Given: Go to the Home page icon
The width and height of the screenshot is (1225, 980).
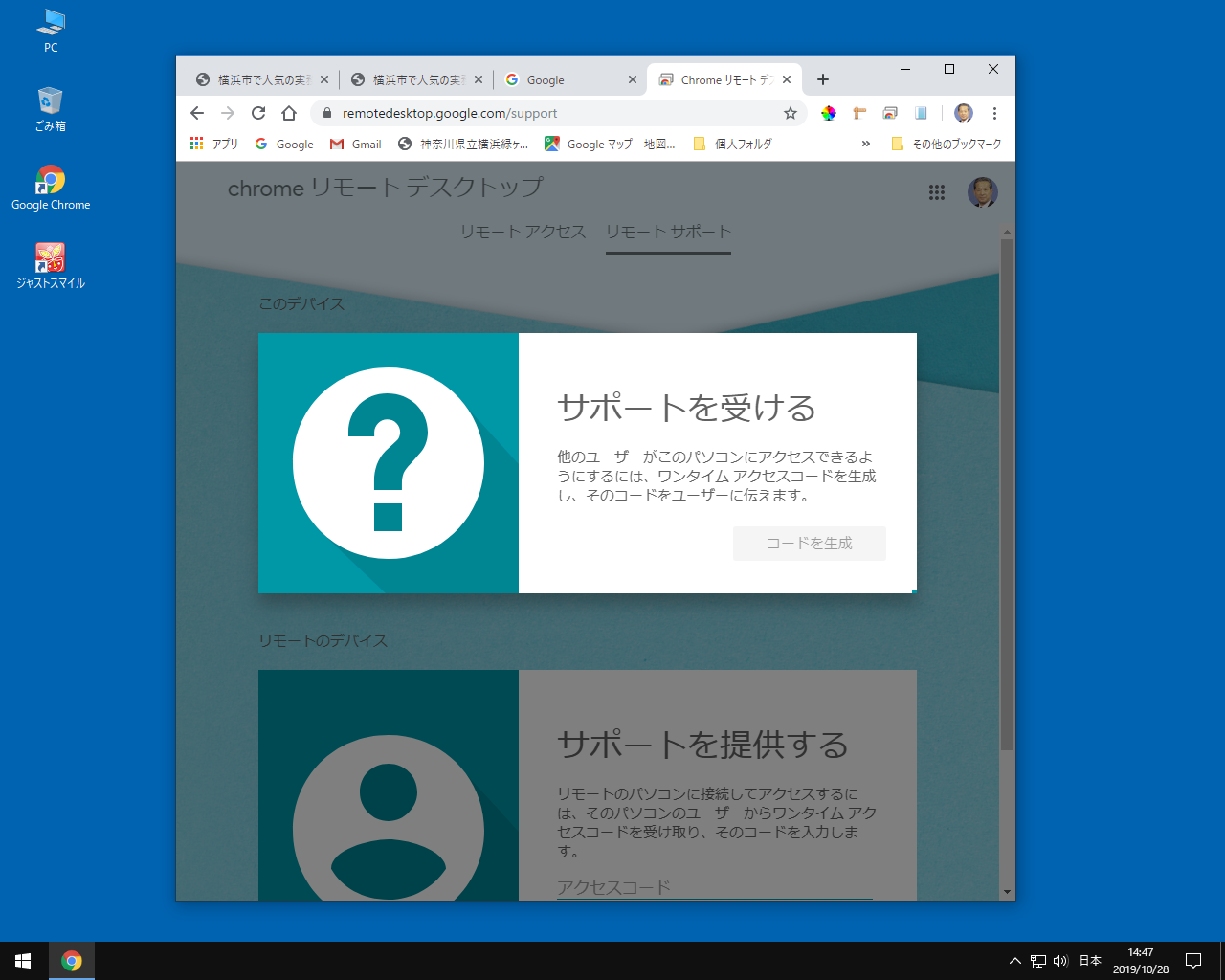Looking at the screenshot, I should coord(289,113).
